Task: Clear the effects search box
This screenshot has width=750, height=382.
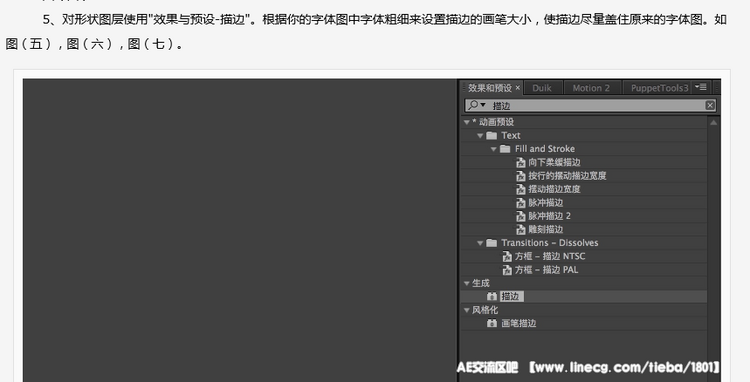Action: click(x=710, y=105)
